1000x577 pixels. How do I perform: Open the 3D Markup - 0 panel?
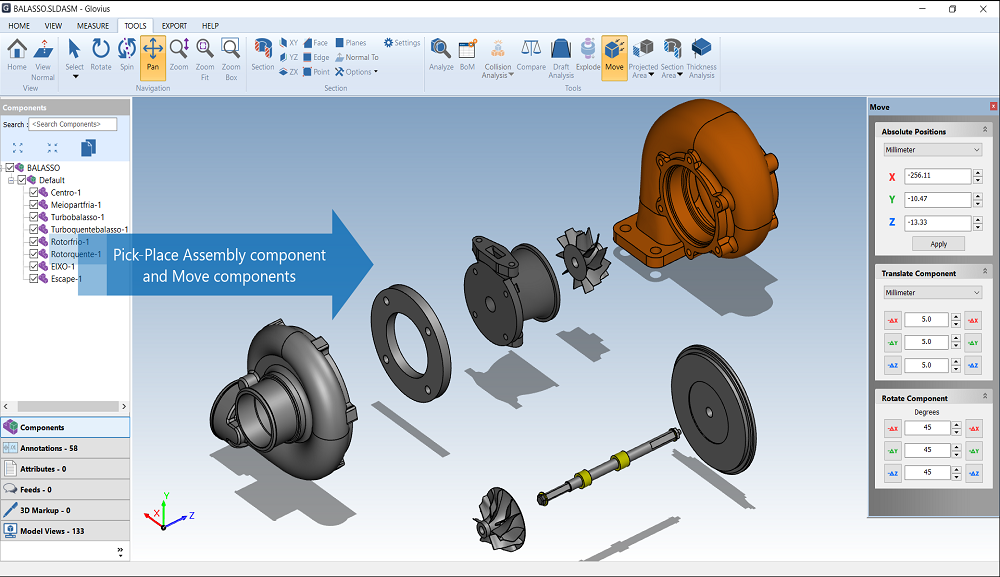[65, 510]
